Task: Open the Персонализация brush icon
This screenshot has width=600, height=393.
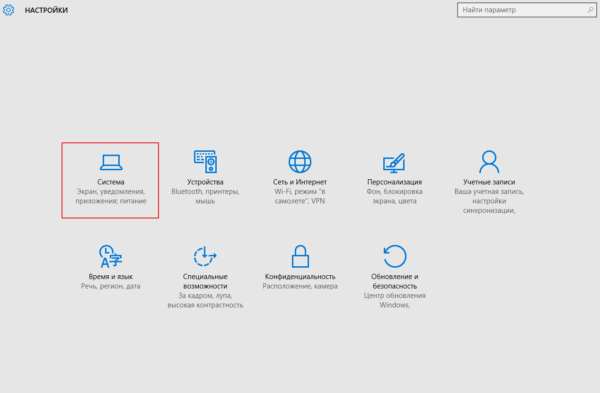Action: coord(394,163)
